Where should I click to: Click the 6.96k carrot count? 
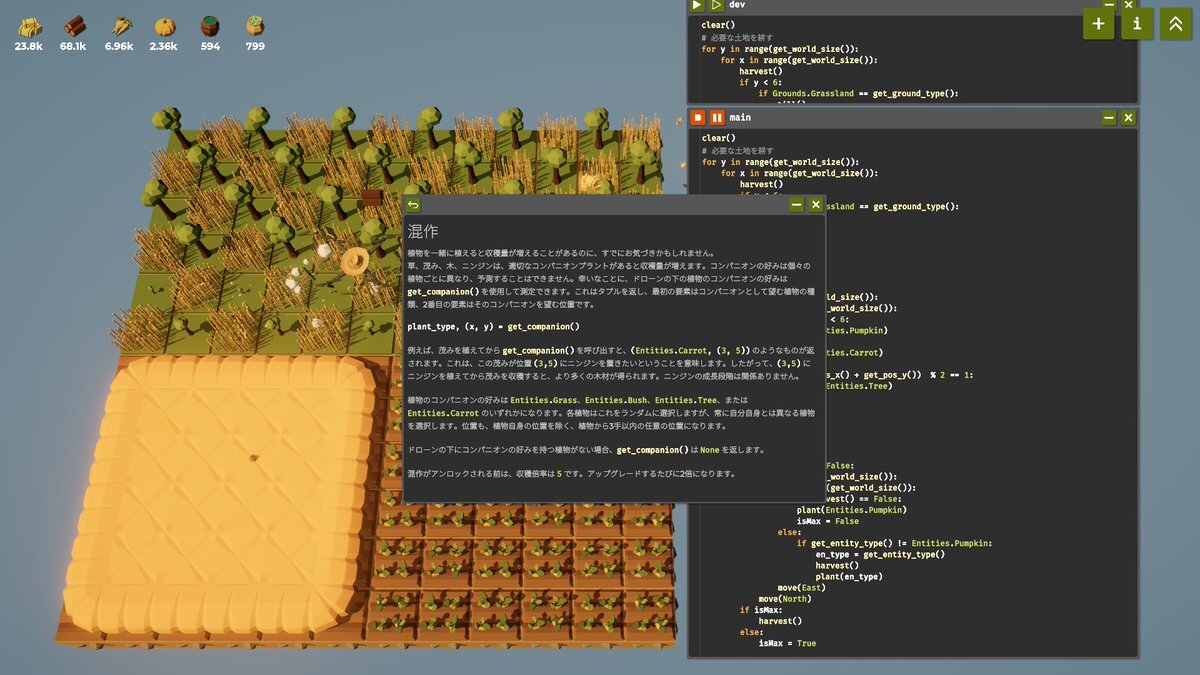[x=119, y=46]
